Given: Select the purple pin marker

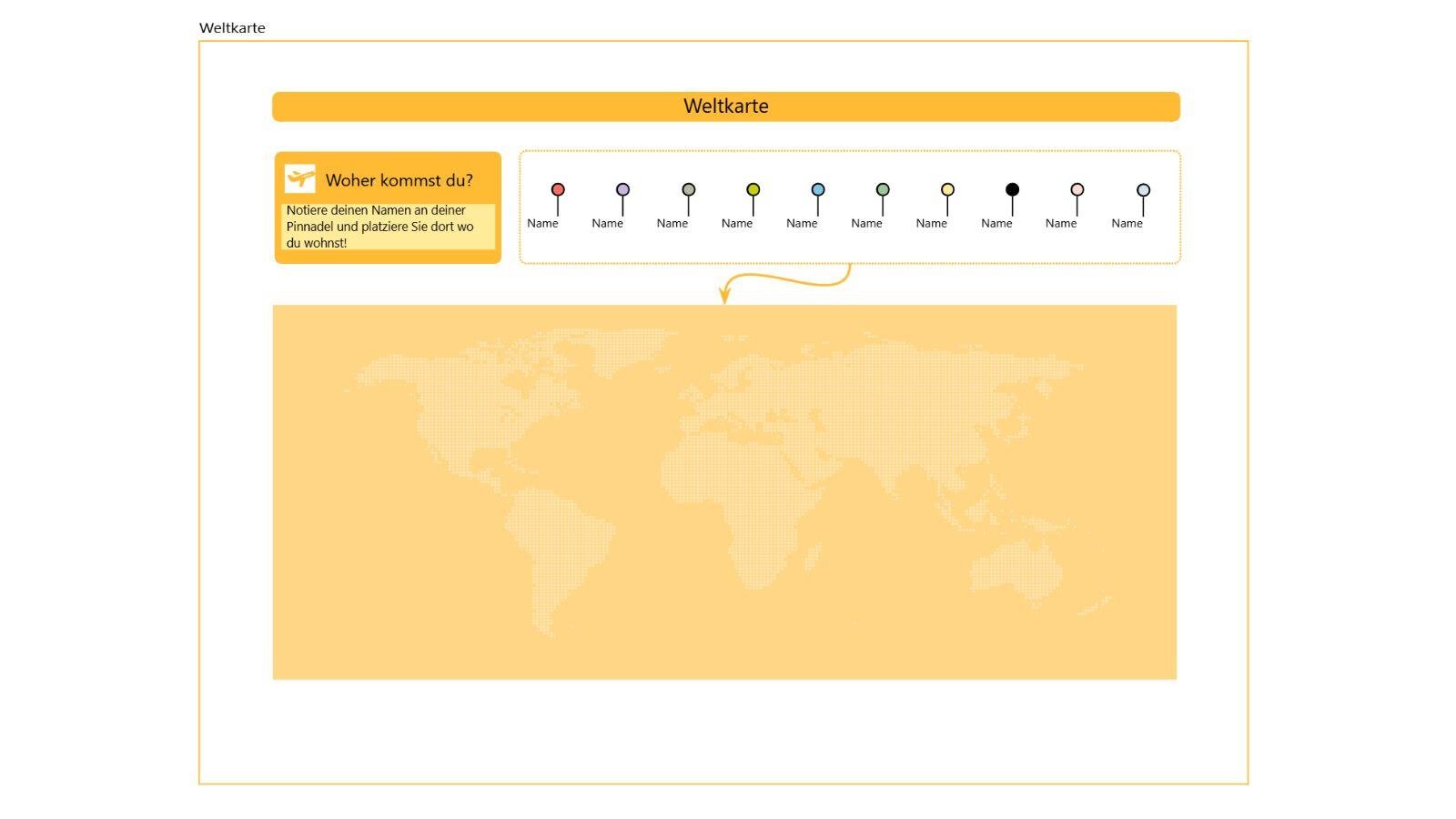Looking at the screenshot, I should click(622, 190).
